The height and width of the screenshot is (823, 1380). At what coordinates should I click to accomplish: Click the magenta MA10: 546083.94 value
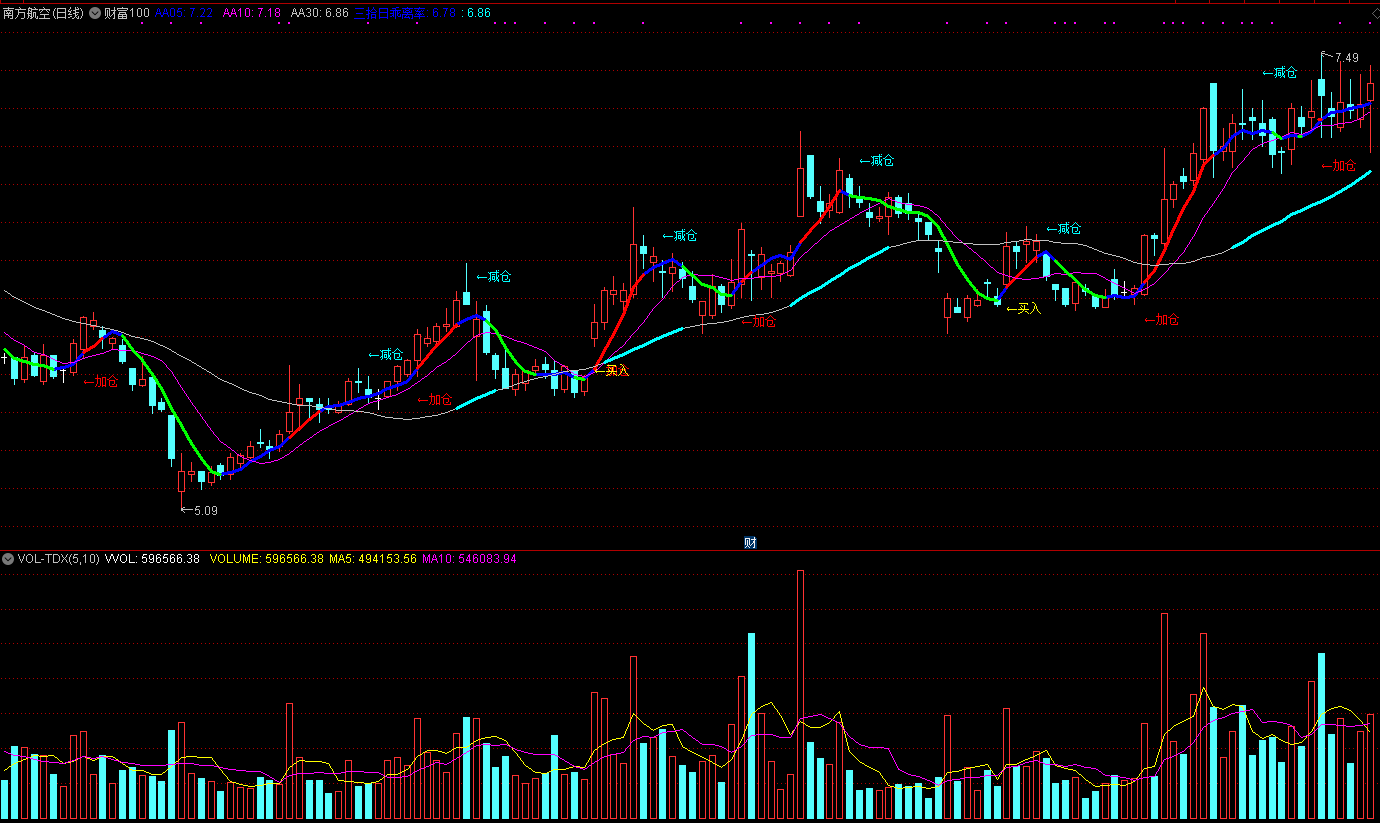469,559
